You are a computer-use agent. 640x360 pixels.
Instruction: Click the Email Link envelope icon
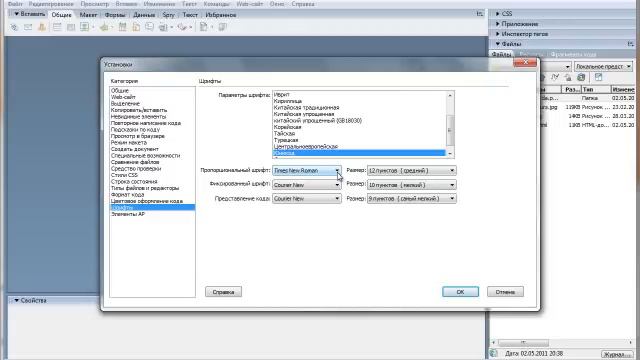click(x=28, y=27)
